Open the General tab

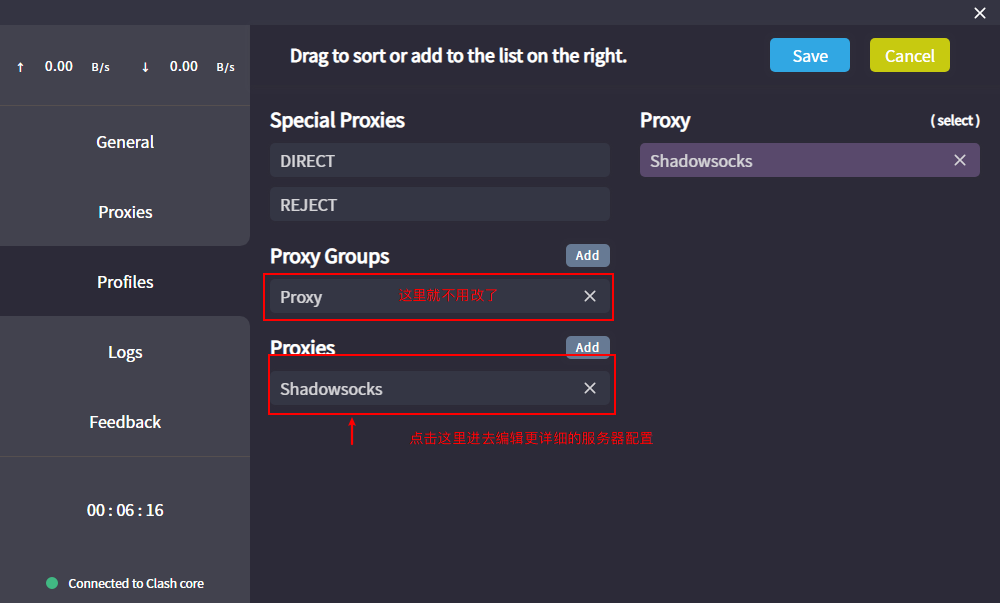pos(125,142)
